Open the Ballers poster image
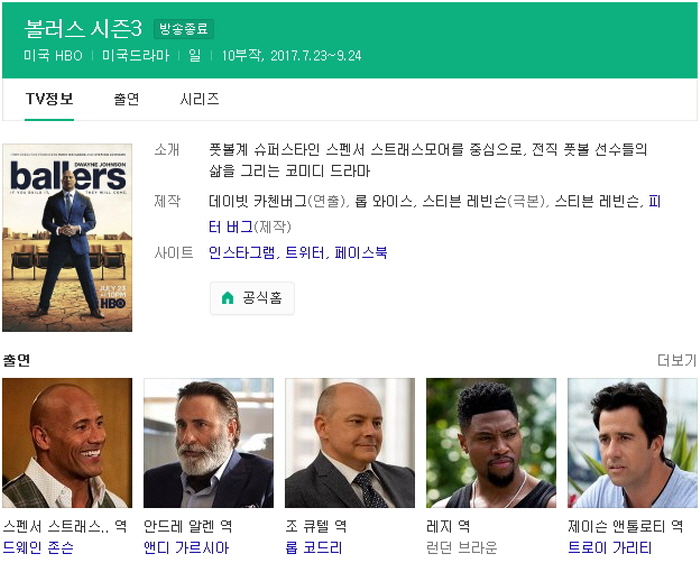Image resolution: width=700 pixels, height=581 pixels. (67, 238)
